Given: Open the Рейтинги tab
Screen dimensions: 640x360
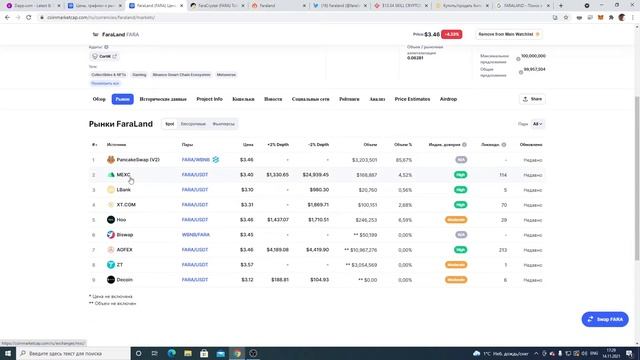Looking at the screenshot, I should [x=349, y=99].
